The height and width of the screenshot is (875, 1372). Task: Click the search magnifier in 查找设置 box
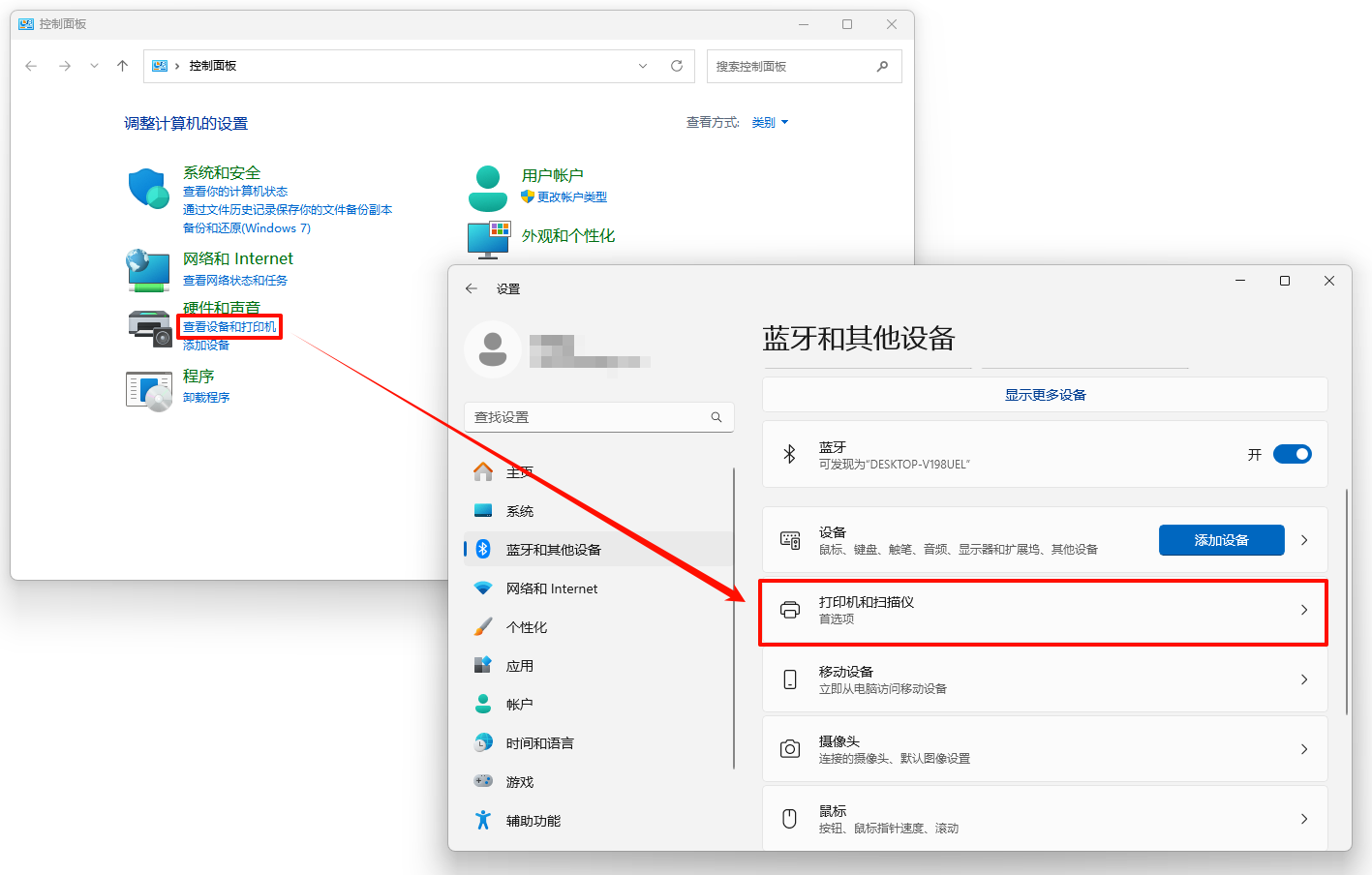pyautogui.click(x=716, y=417)
